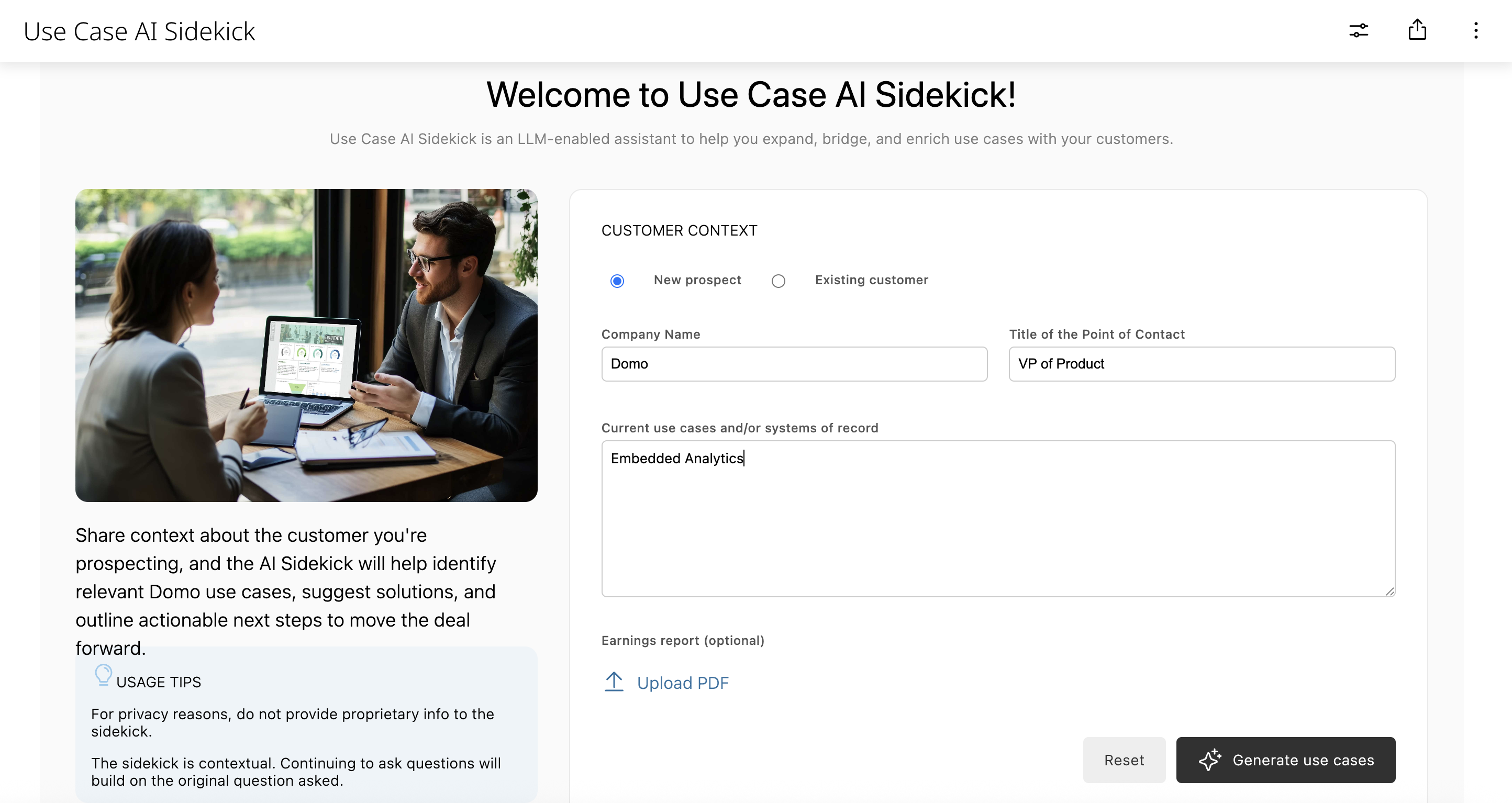
Task: Click the Use Case AI Sidekick title
Action: [x=139, y=31]
